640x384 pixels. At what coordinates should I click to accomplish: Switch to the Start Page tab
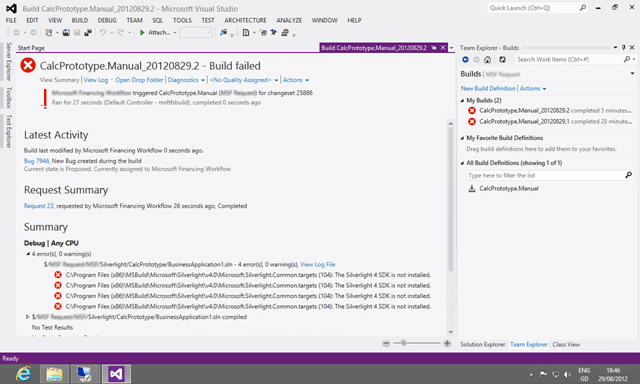(x=31, y=48)
